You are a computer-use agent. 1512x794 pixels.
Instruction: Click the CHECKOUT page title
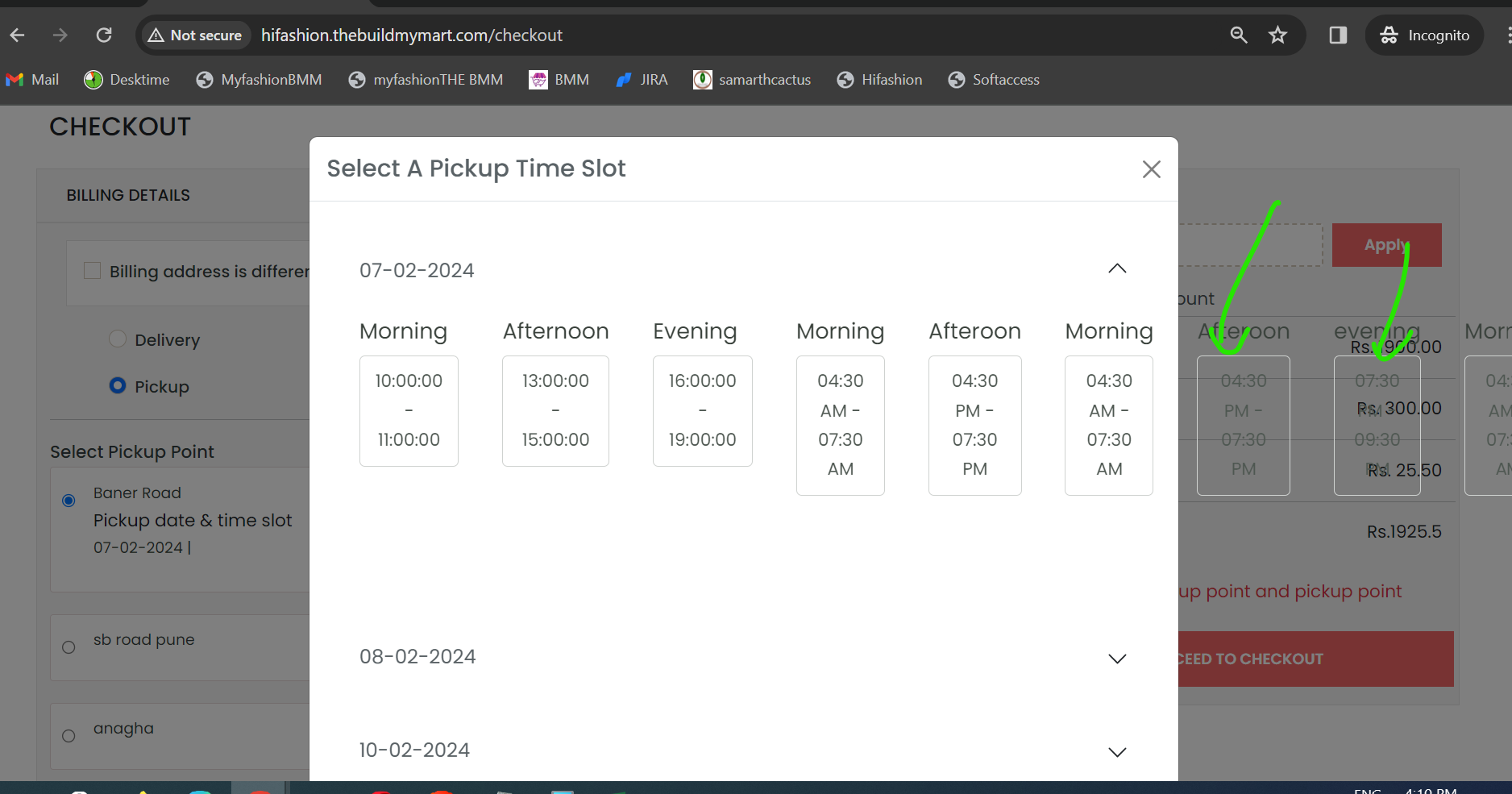pyautogui.click(x=120, y=127)
